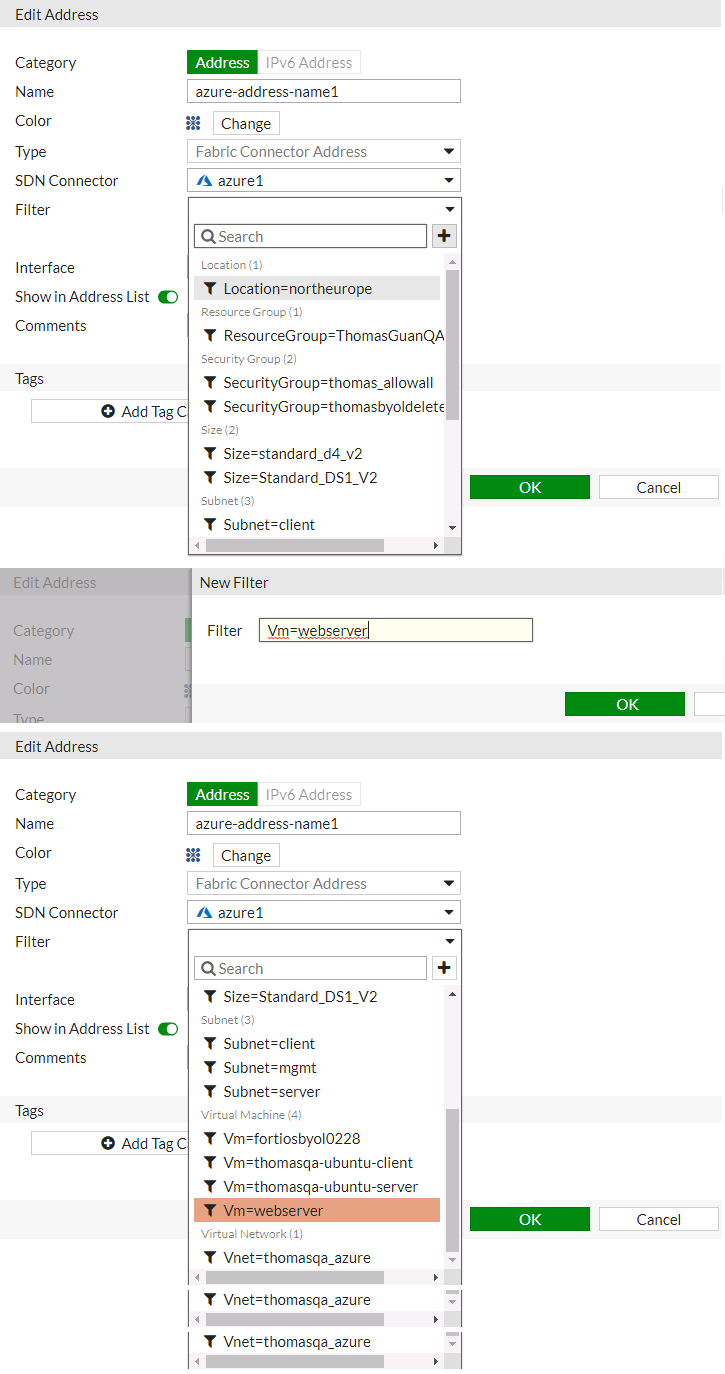The image size is (725, 1374).
Task: Open the SDN Connector dropdown
Action: [449, 180]
